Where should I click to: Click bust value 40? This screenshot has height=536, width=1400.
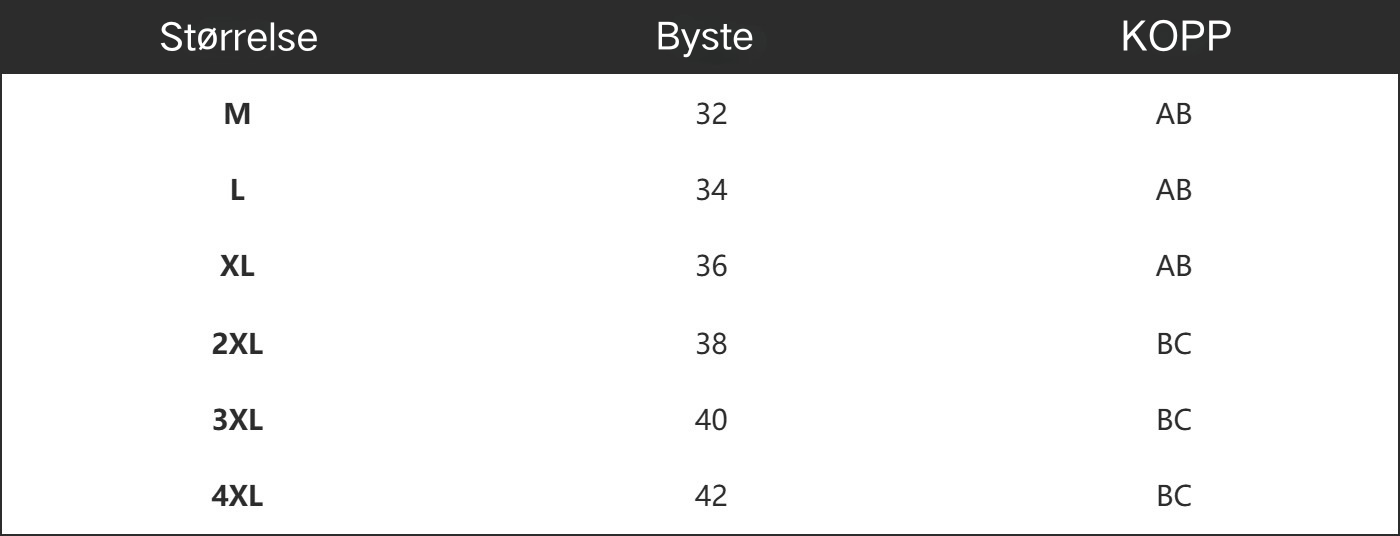(x=711, y=420)
